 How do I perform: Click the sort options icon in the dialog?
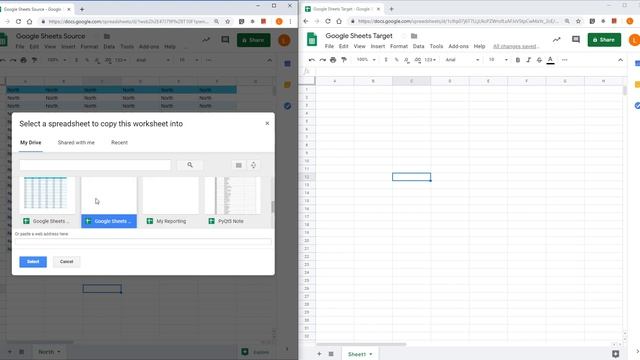pyautogui.click(x=253, y=165)
